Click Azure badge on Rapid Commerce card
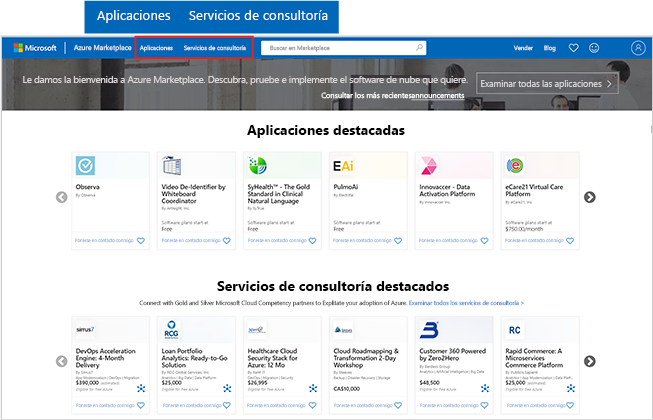 (571, 388)
